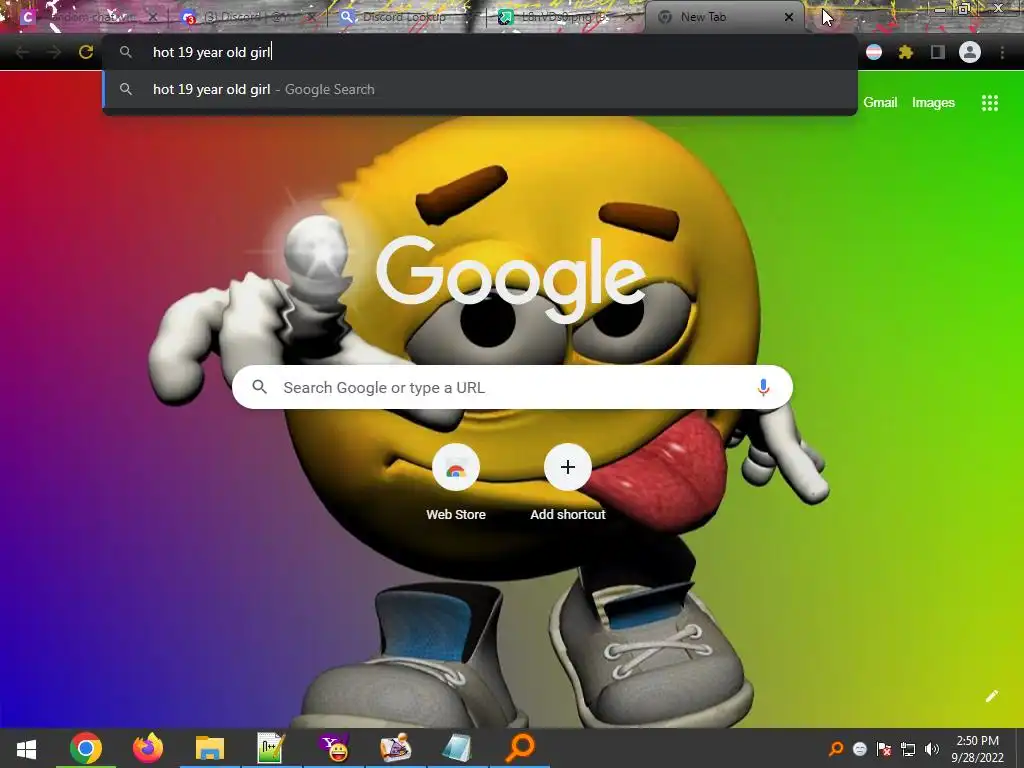
Task: Open the Chrome profile avatar menu
Action: point(970,52)
